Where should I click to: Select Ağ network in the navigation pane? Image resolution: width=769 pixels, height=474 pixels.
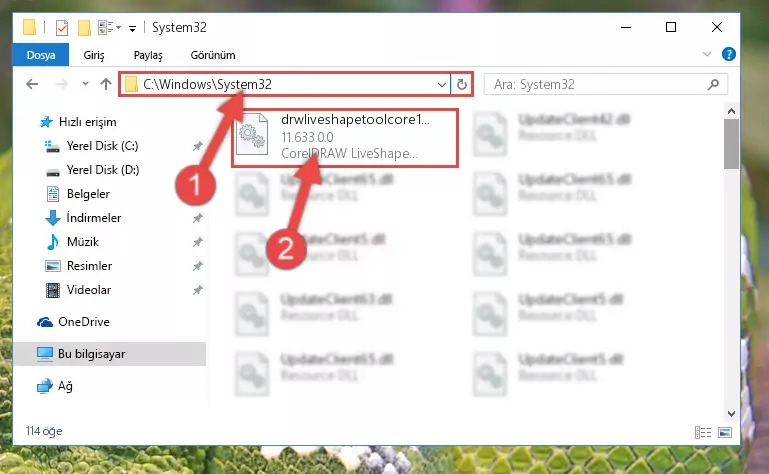point(65,386)
